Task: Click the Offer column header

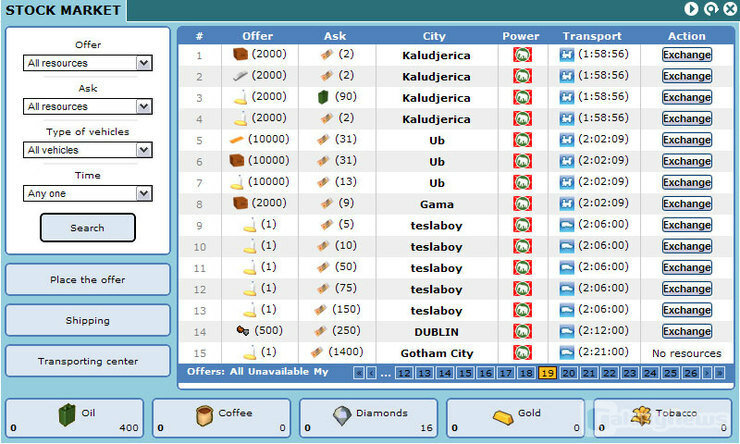Action: (x=258, y=36)
